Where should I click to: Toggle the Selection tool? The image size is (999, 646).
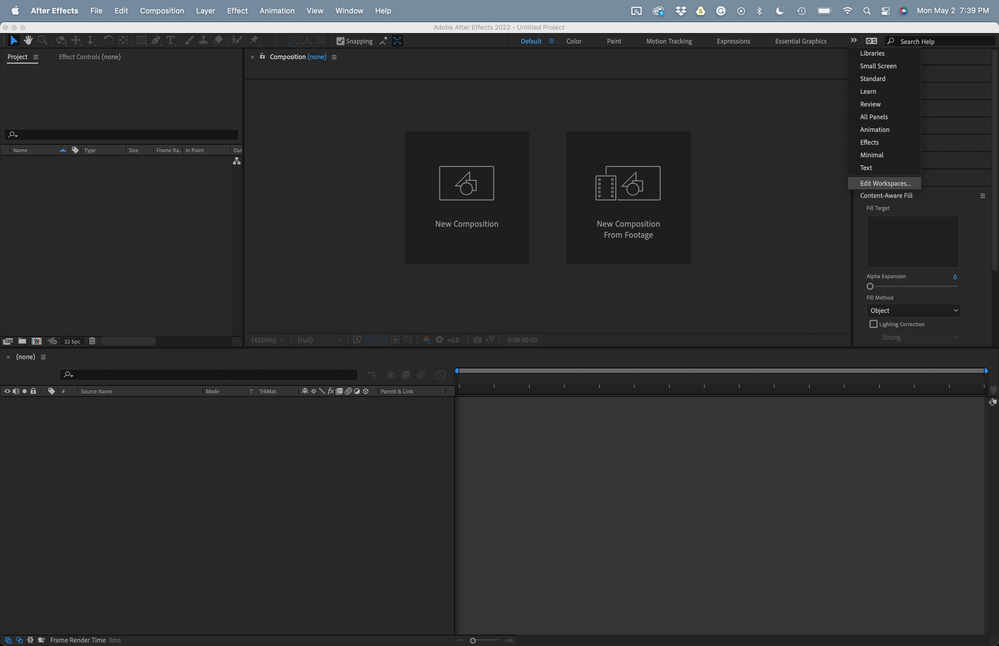(13, 40)
